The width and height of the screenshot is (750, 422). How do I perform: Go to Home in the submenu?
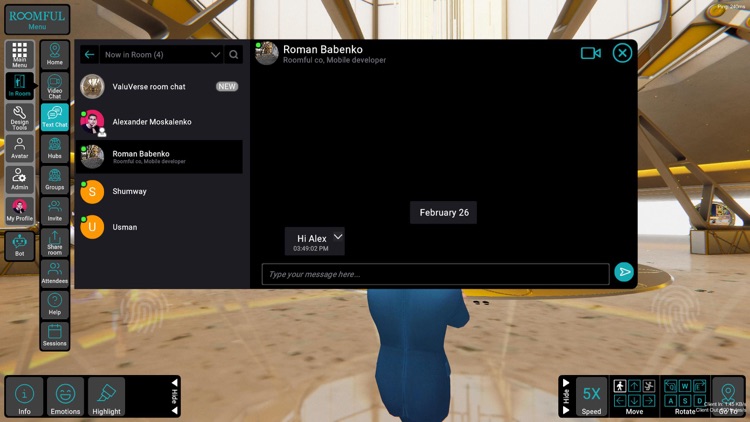[x=55, y=55]
